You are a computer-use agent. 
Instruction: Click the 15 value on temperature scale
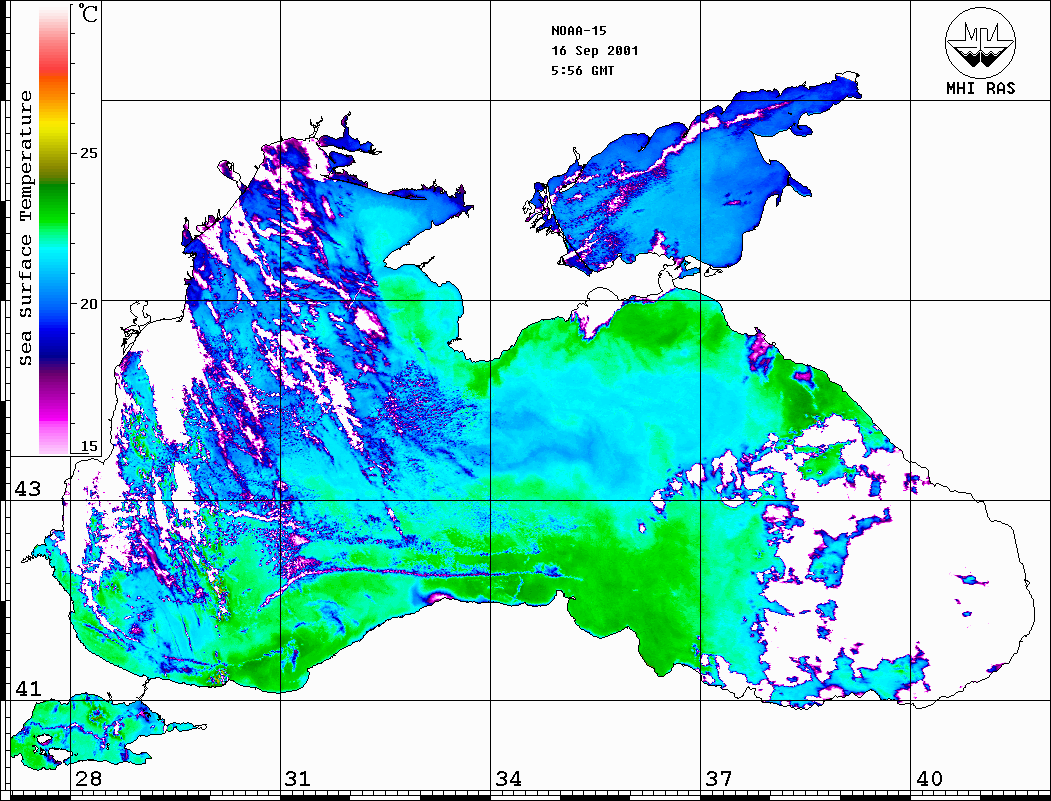click(88, 446)
